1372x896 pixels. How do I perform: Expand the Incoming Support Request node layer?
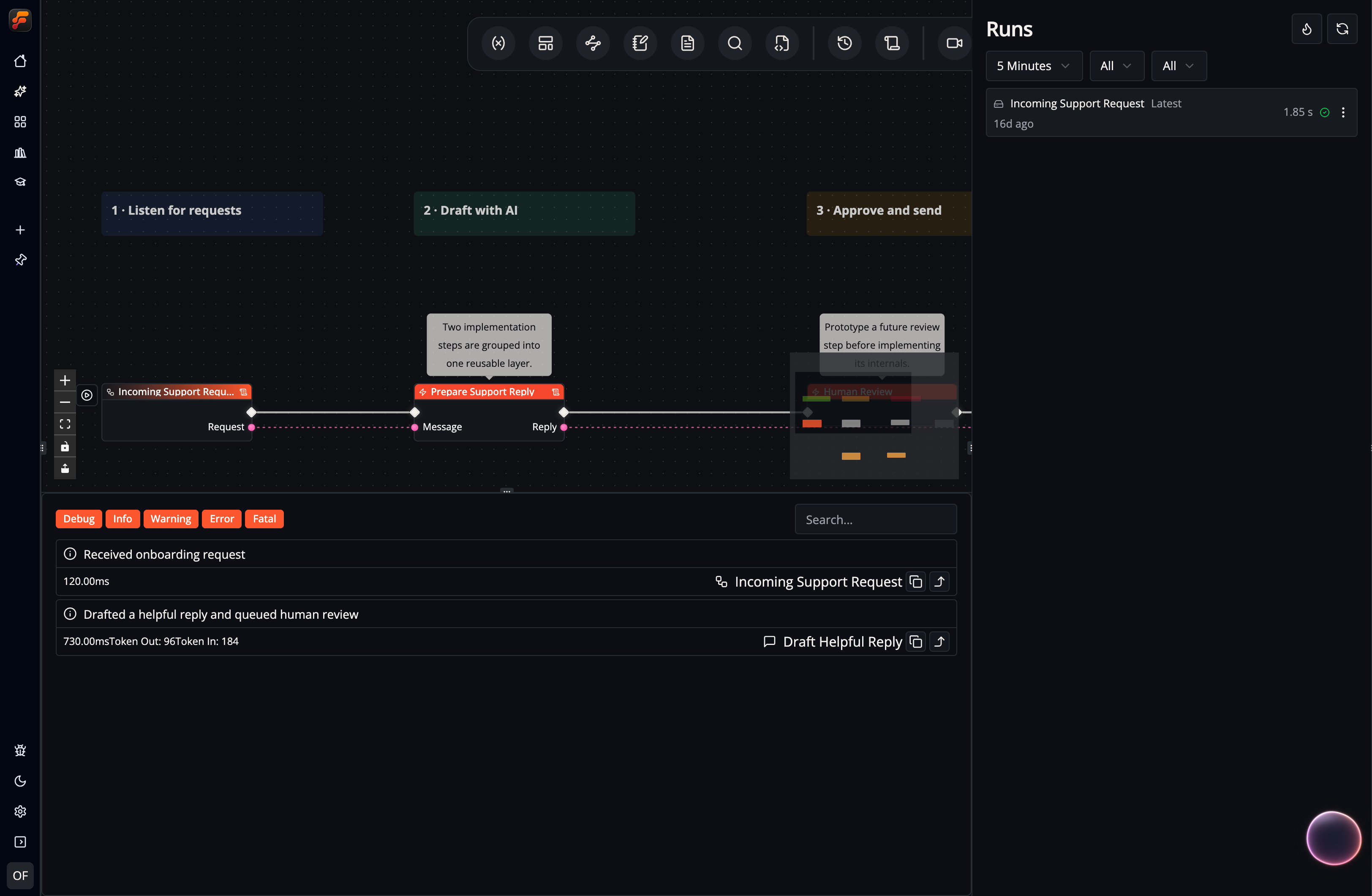point(244,392)
